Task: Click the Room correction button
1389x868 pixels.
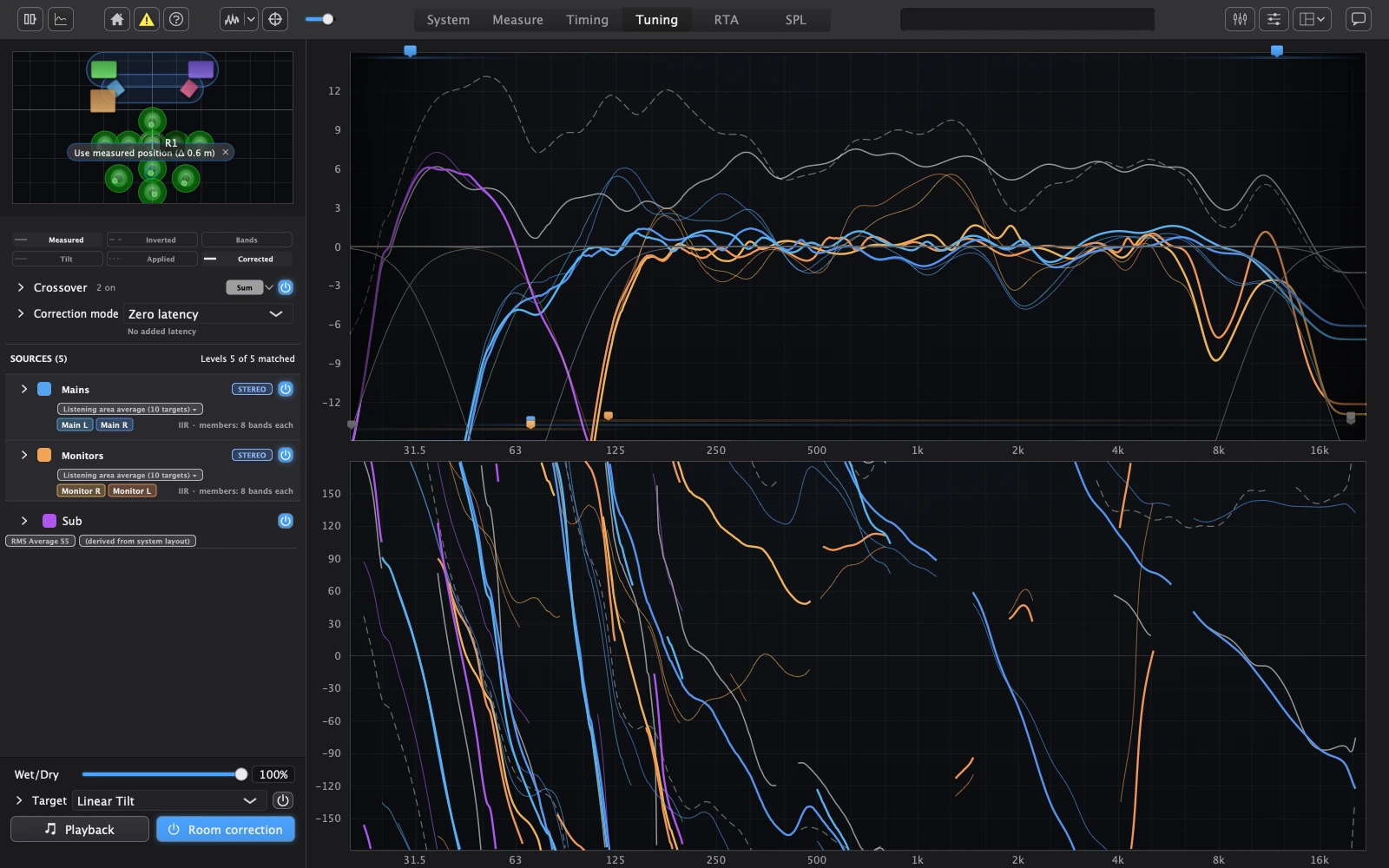Action: 226,829
